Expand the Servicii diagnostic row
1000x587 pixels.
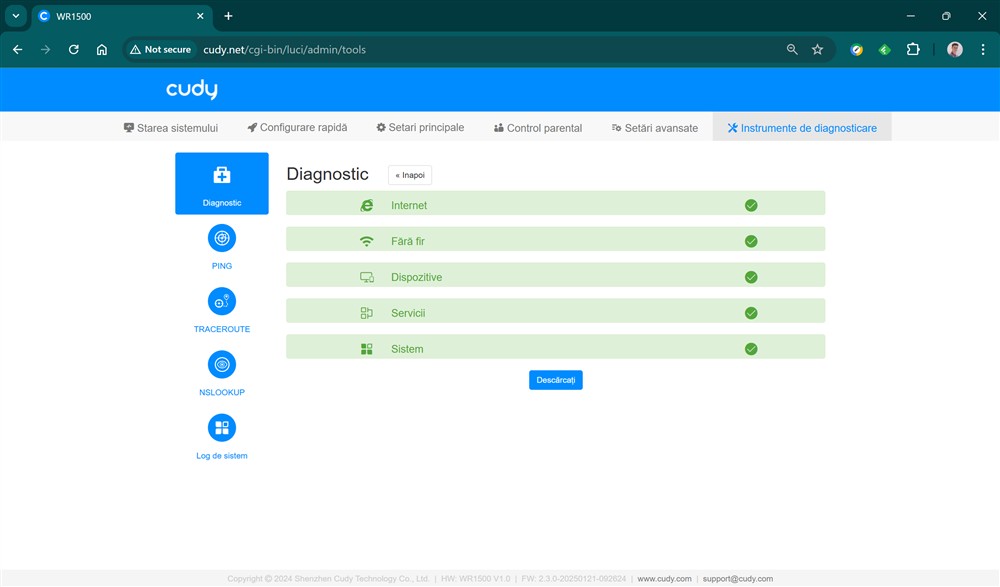click(x=555, y=313)
